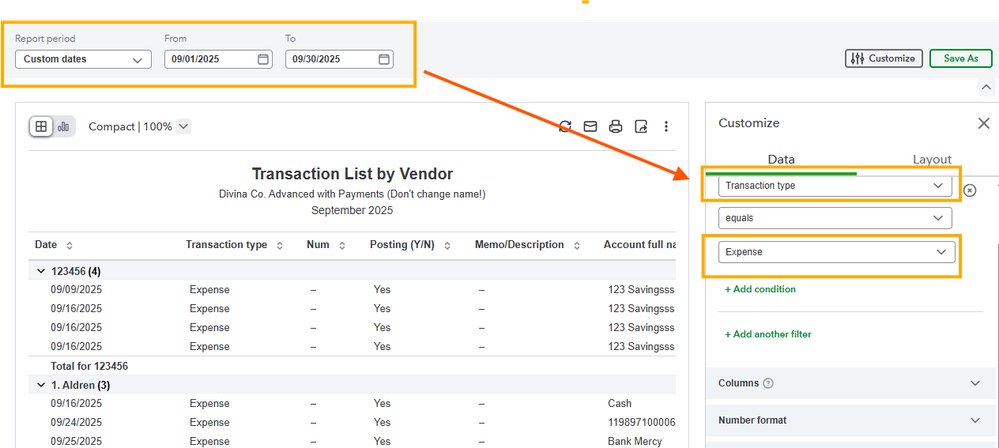The width and height of the screenshot is (999, 448).
Task: Print the report
Action: 615,126
